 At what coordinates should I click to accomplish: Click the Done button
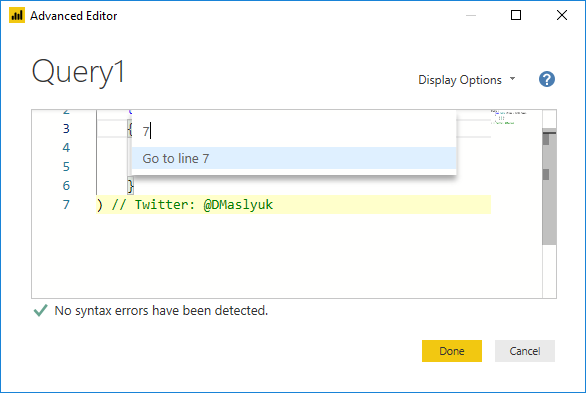[x=451, y=351]
